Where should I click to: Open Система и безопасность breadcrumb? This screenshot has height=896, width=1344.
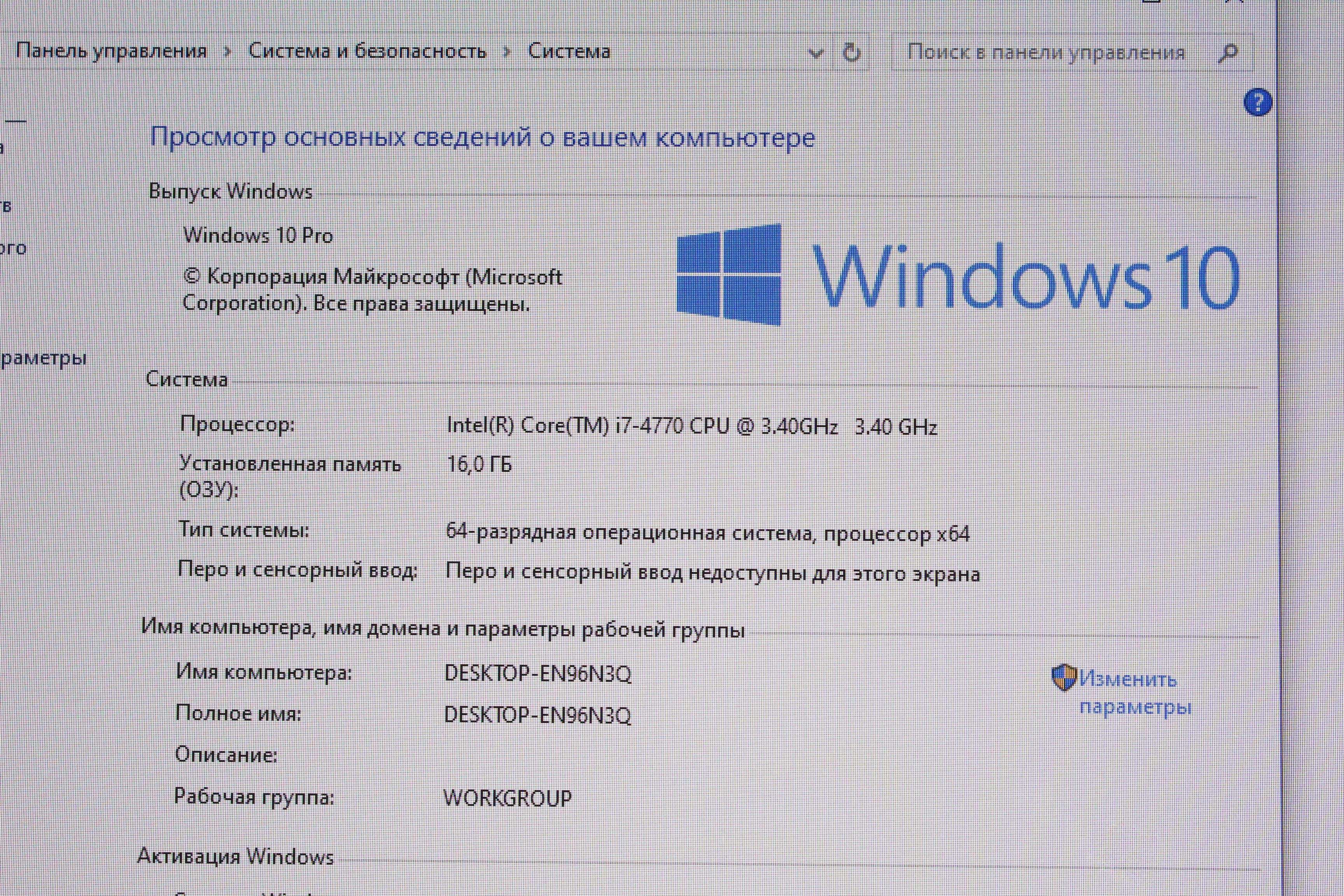click(x=367, y=51)
